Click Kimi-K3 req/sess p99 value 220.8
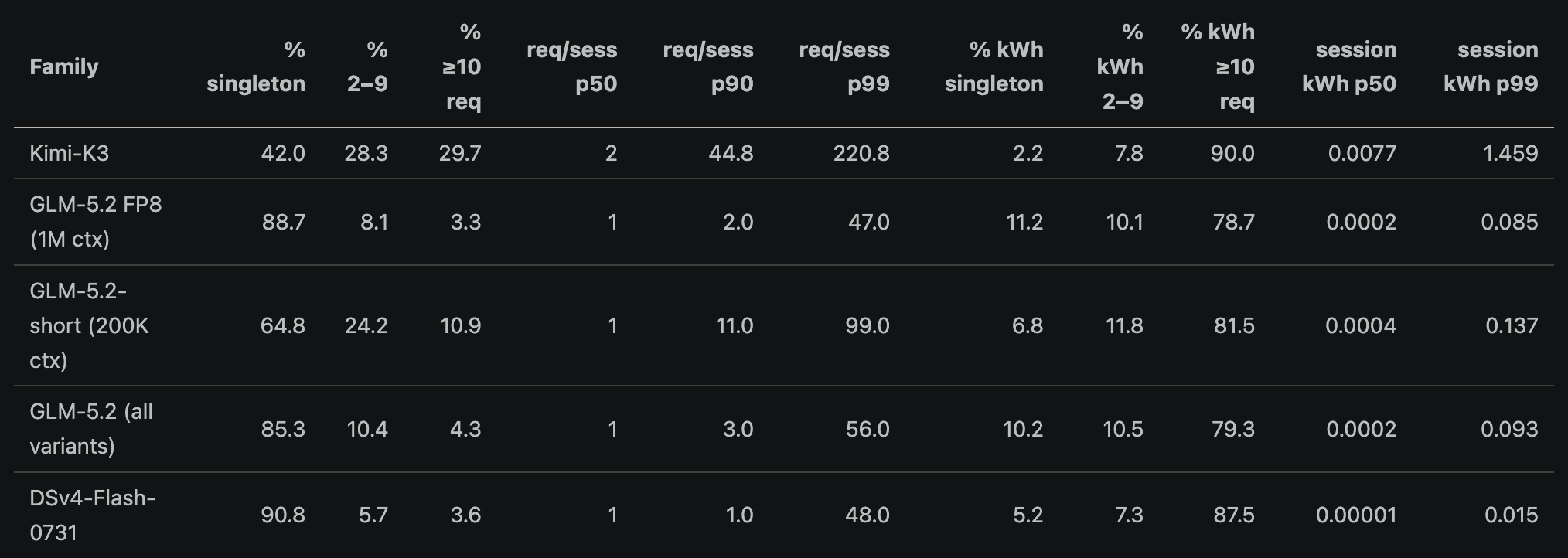 coord(861,153)
